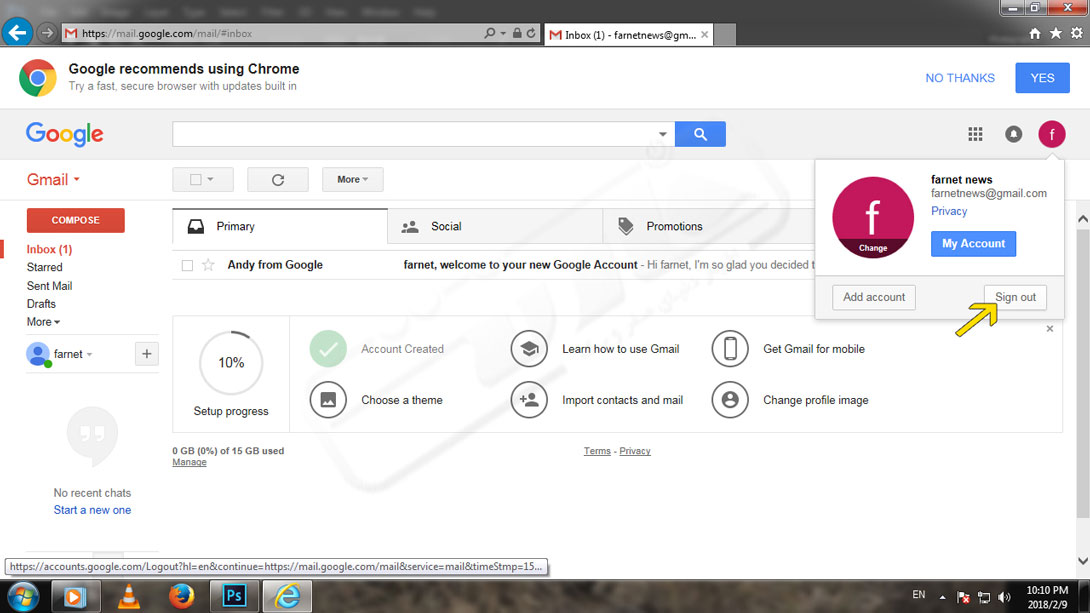Click the Windows Start button
The width and height of the screenshot is (1090, 613).
point(23,596)
